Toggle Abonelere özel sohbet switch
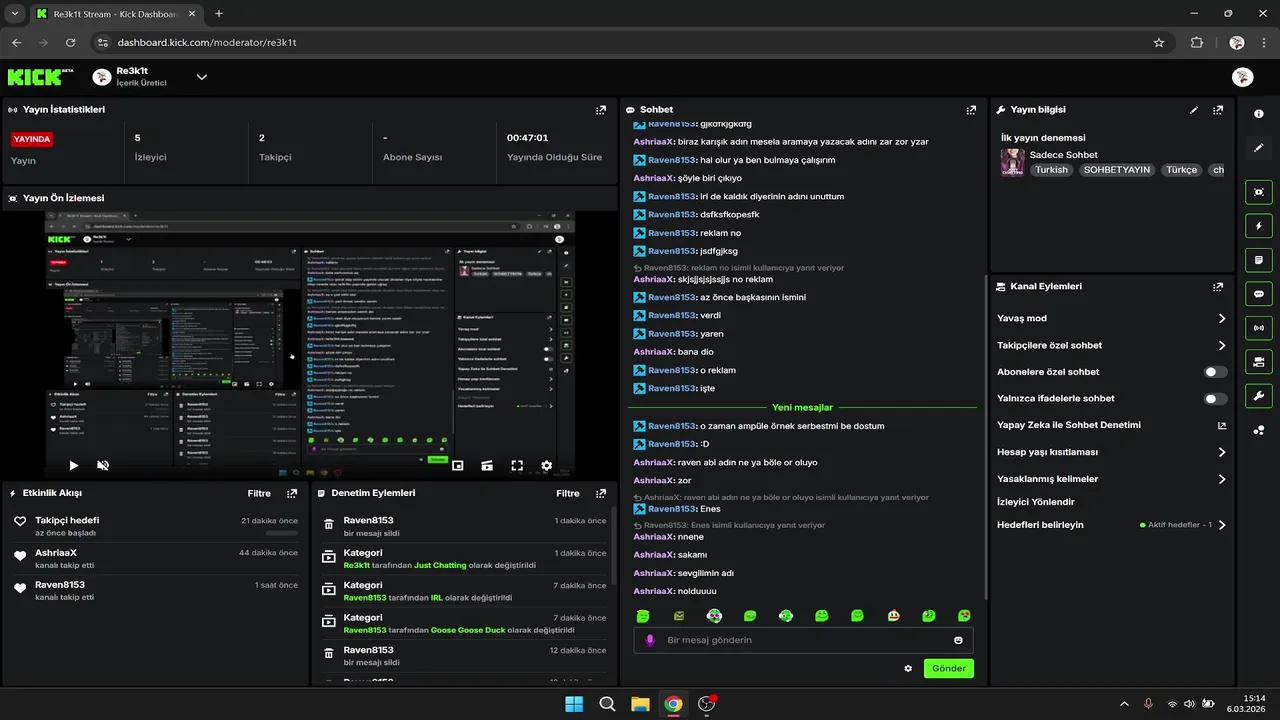Viewport: 1280px width, 720px height. (x=1215, y=372)
